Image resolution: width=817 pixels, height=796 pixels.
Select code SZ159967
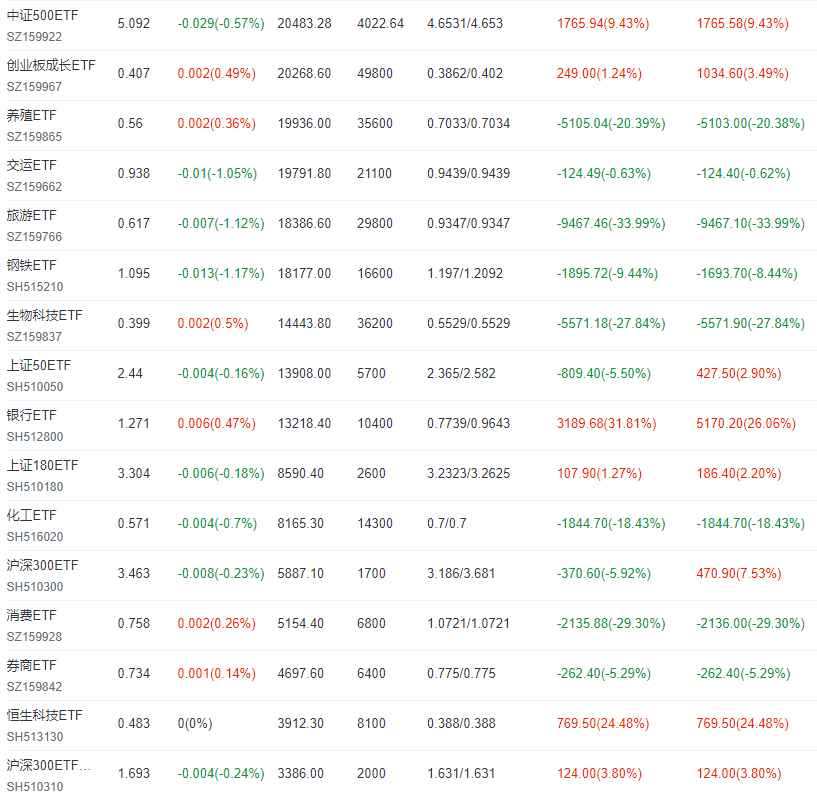pyautogui.click(x=34, y=87)
